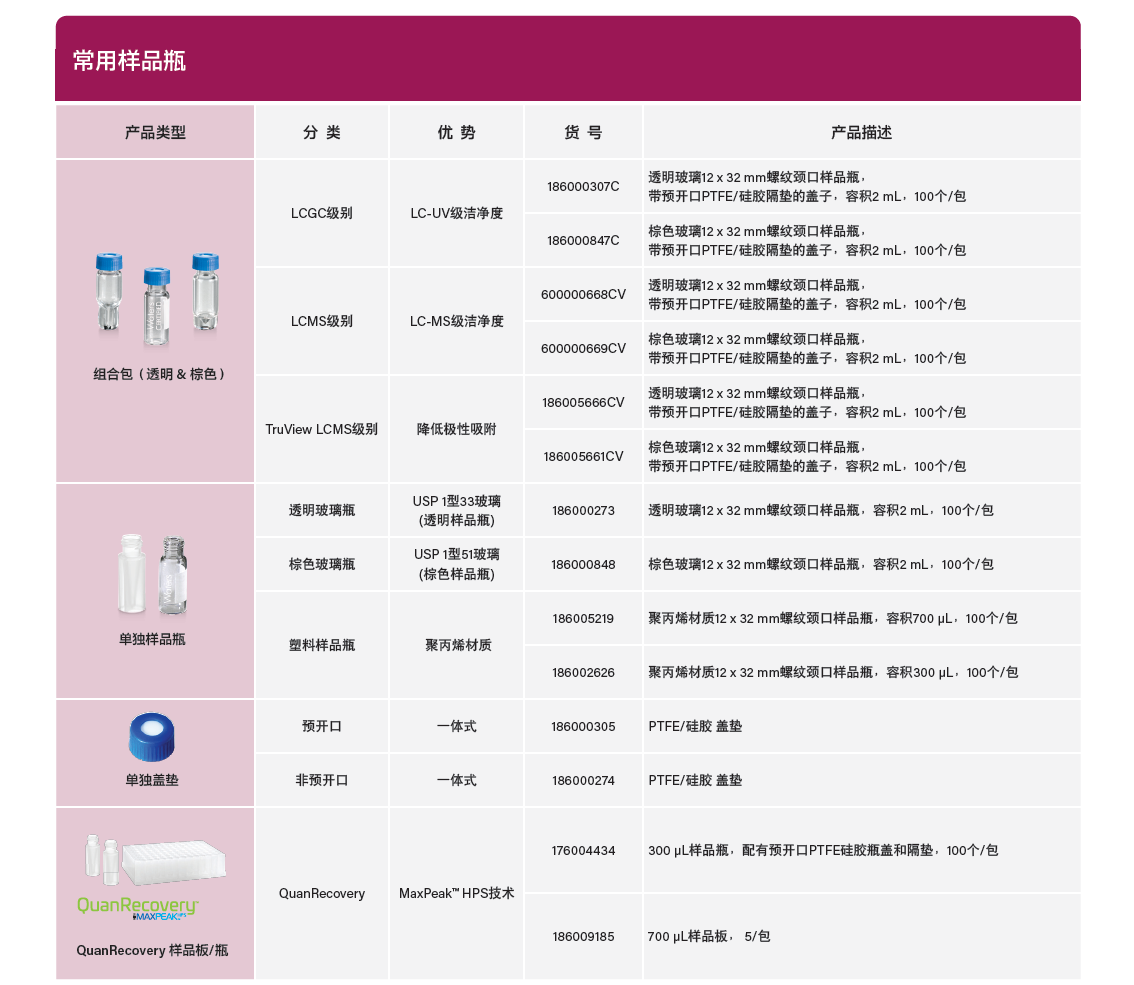Click the QuanRecovery MaxPeak logo

[137, 908]
